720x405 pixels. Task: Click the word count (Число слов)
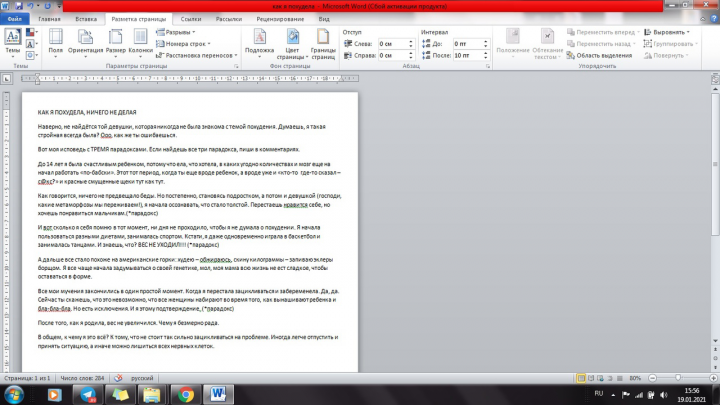point(82,378)
